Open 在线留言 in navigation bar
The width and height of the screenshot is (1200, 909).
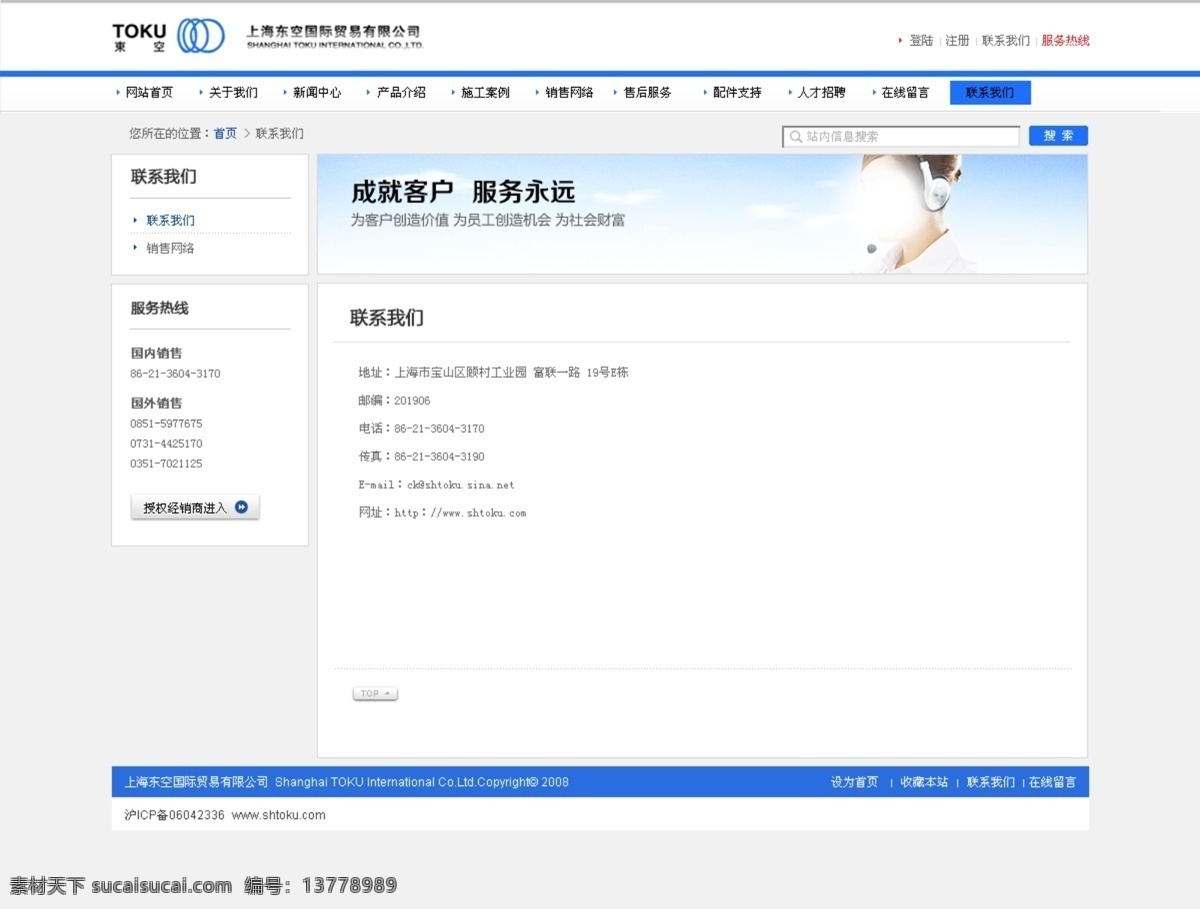(905, 93)
